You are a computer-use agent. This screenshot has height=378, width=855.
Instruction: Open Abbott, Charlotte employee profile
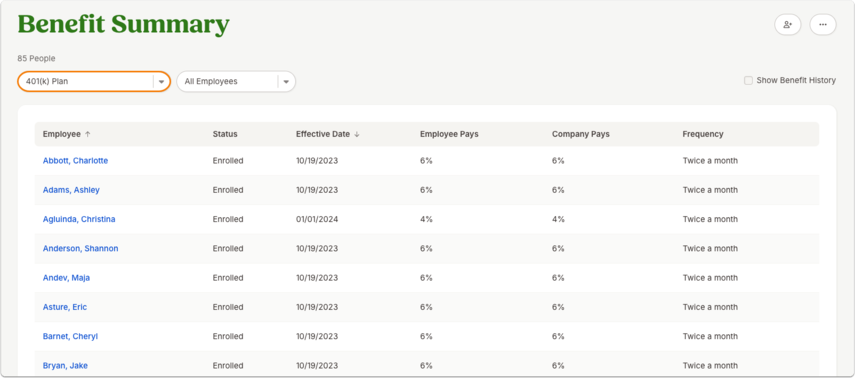pyautogui.click(x=75, y=161)
